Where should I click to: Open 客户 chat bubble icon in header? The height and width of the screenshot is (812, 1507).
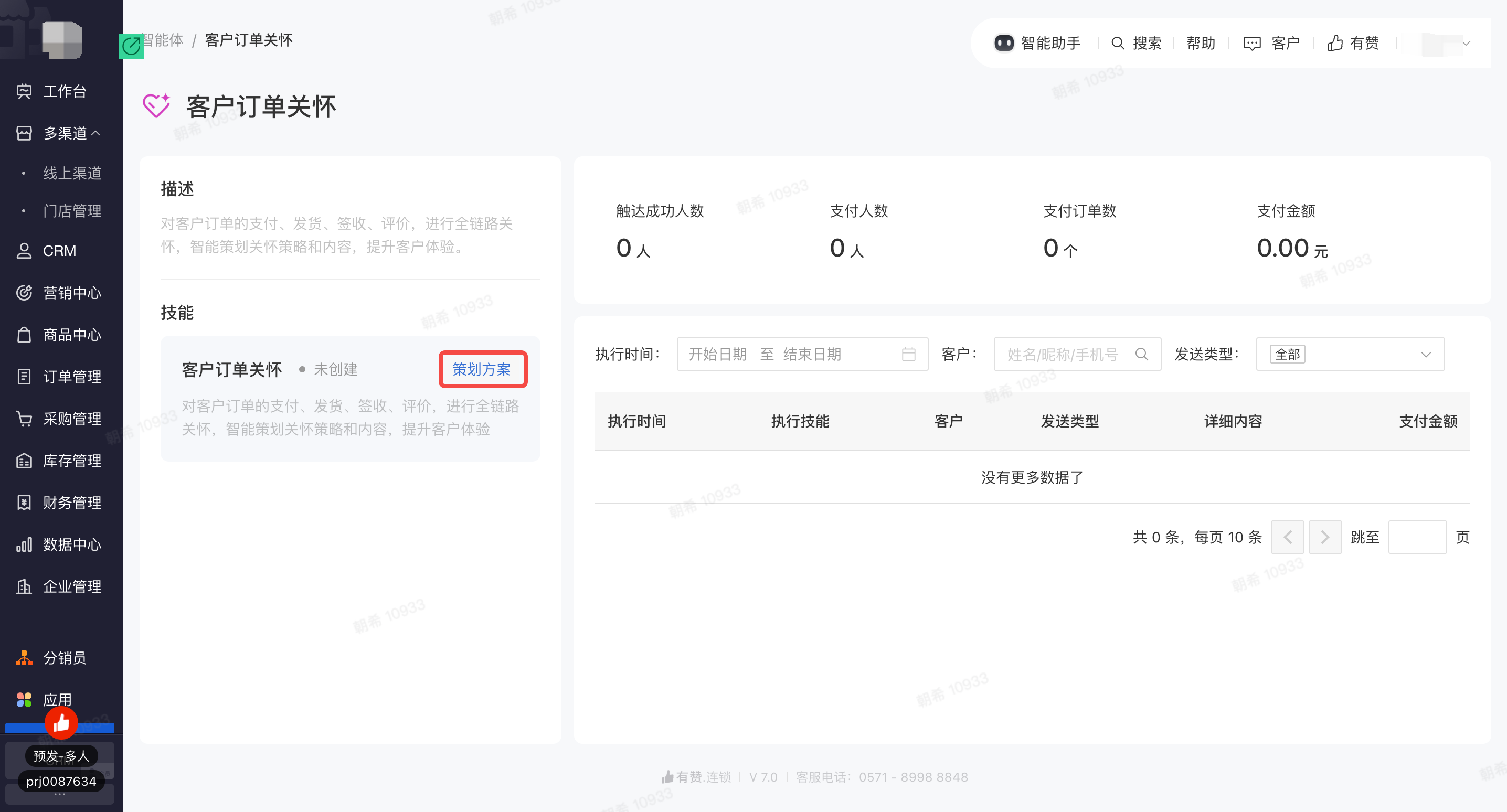tap(1251, 44)
